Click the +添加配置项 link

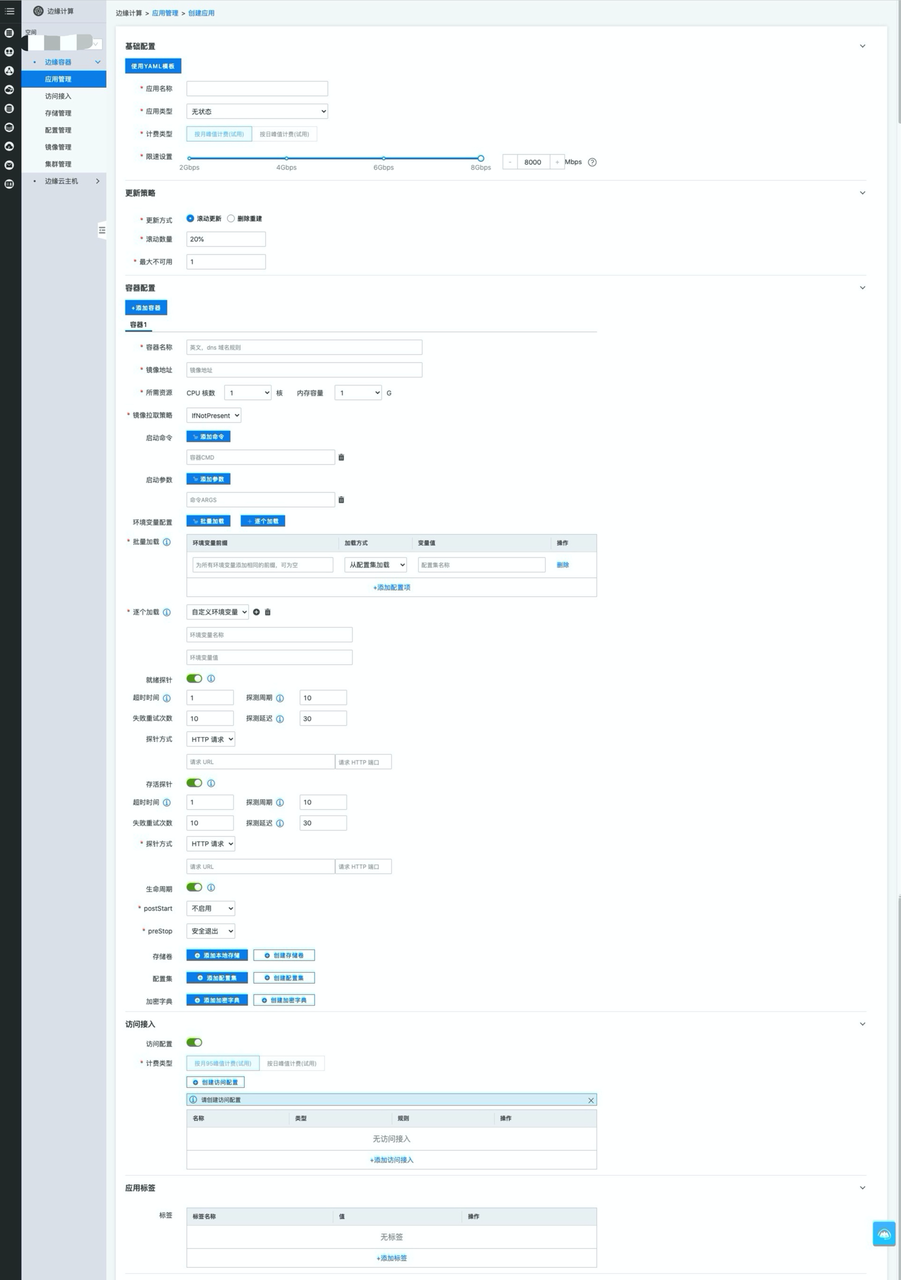391,588
